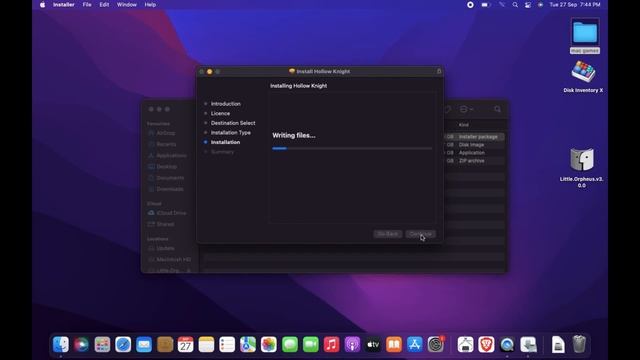Click the screen recording indicator in menu bar

(x=470, y=5)
